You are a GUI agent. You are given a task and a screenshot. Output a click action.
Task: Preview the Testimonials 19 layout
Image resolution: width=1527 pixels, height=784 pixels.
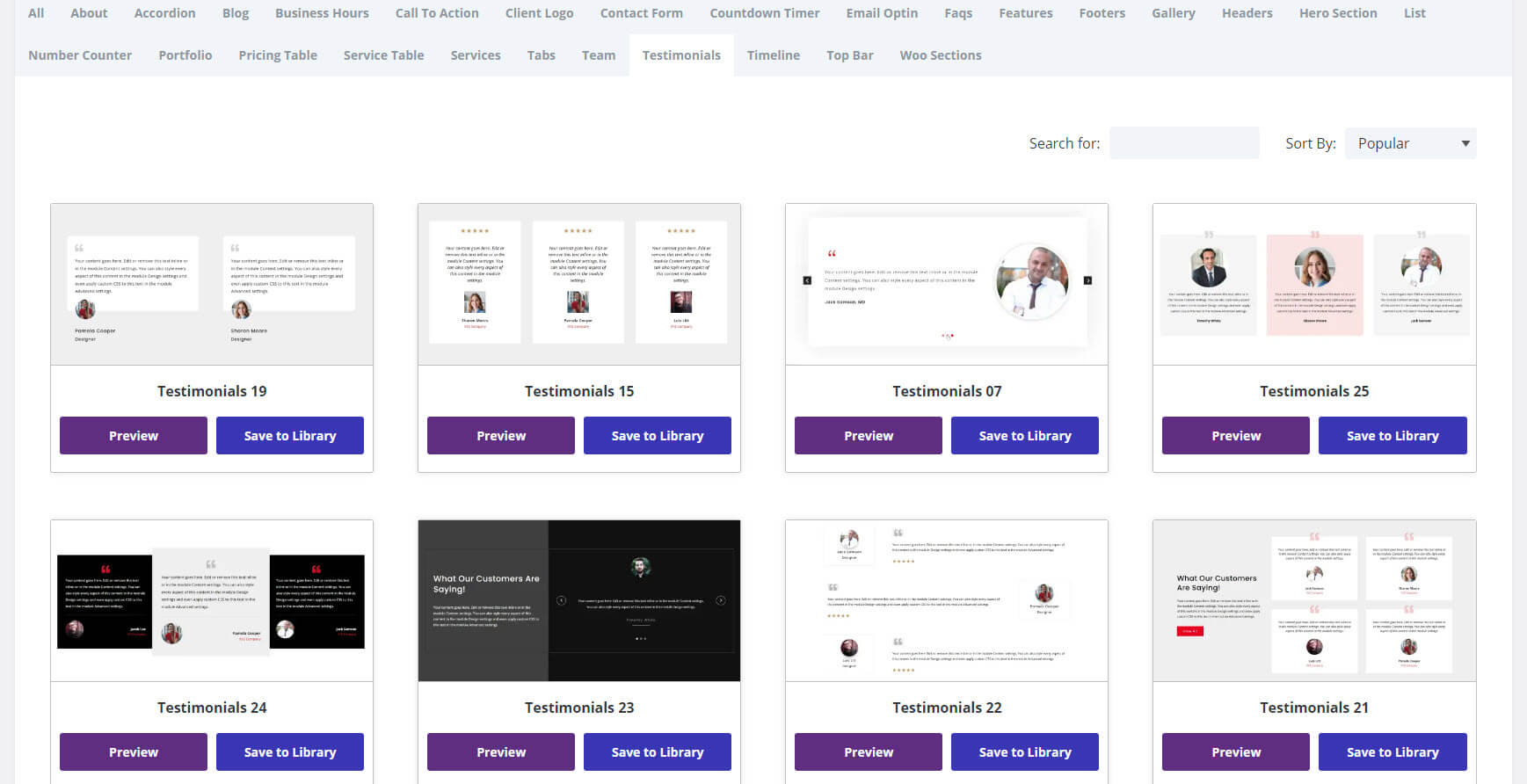coord(134,436)
